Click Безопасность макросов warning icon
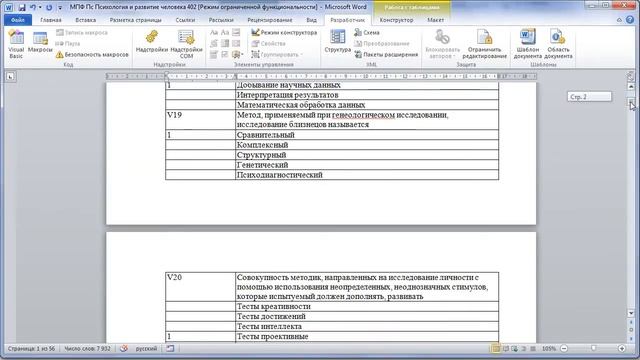The image size is (640, 360). click(x=60, y=54)
